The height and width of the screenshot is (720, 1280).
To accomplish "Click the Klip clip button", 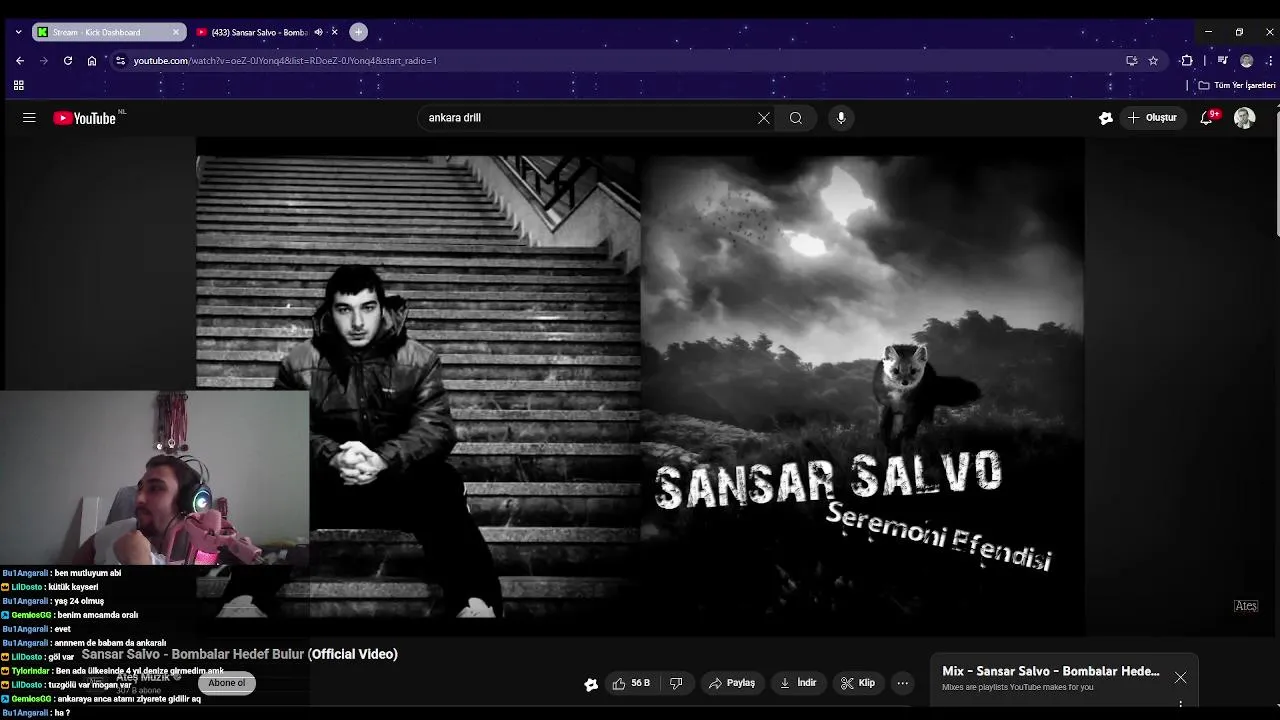I will point(858,683).
